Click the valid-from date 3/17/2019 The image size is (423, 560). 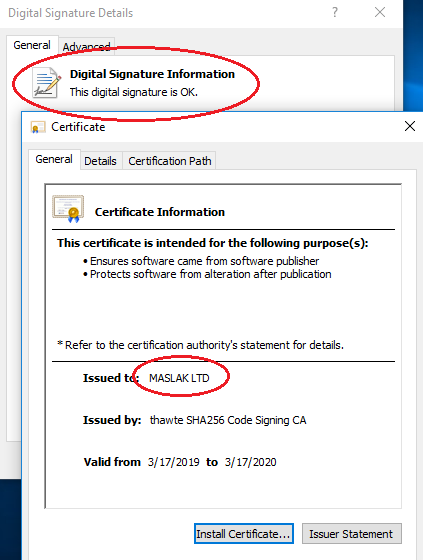pos(174,462)
